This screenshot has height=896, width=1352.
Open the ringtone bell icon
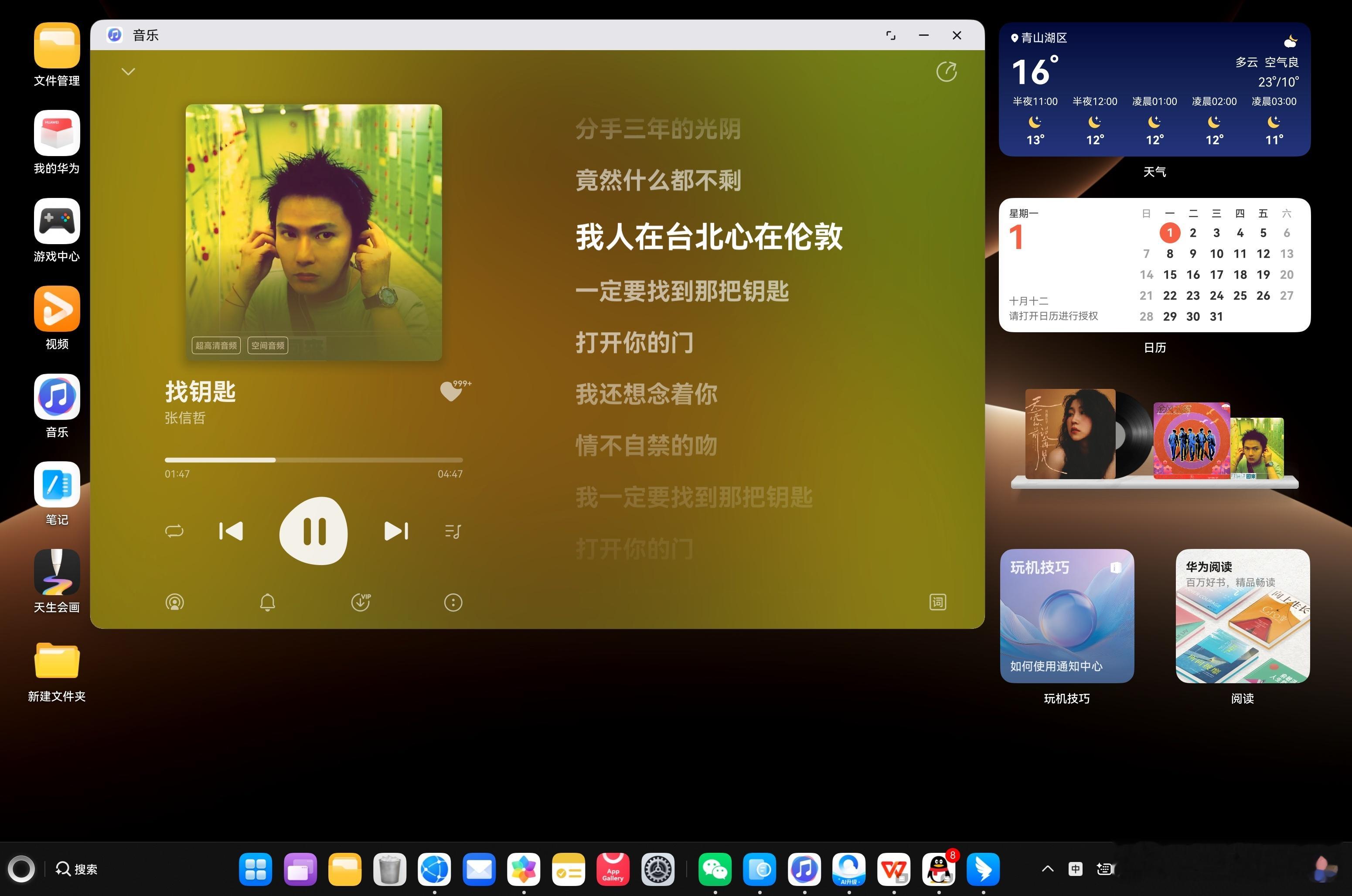click(267, 602)
